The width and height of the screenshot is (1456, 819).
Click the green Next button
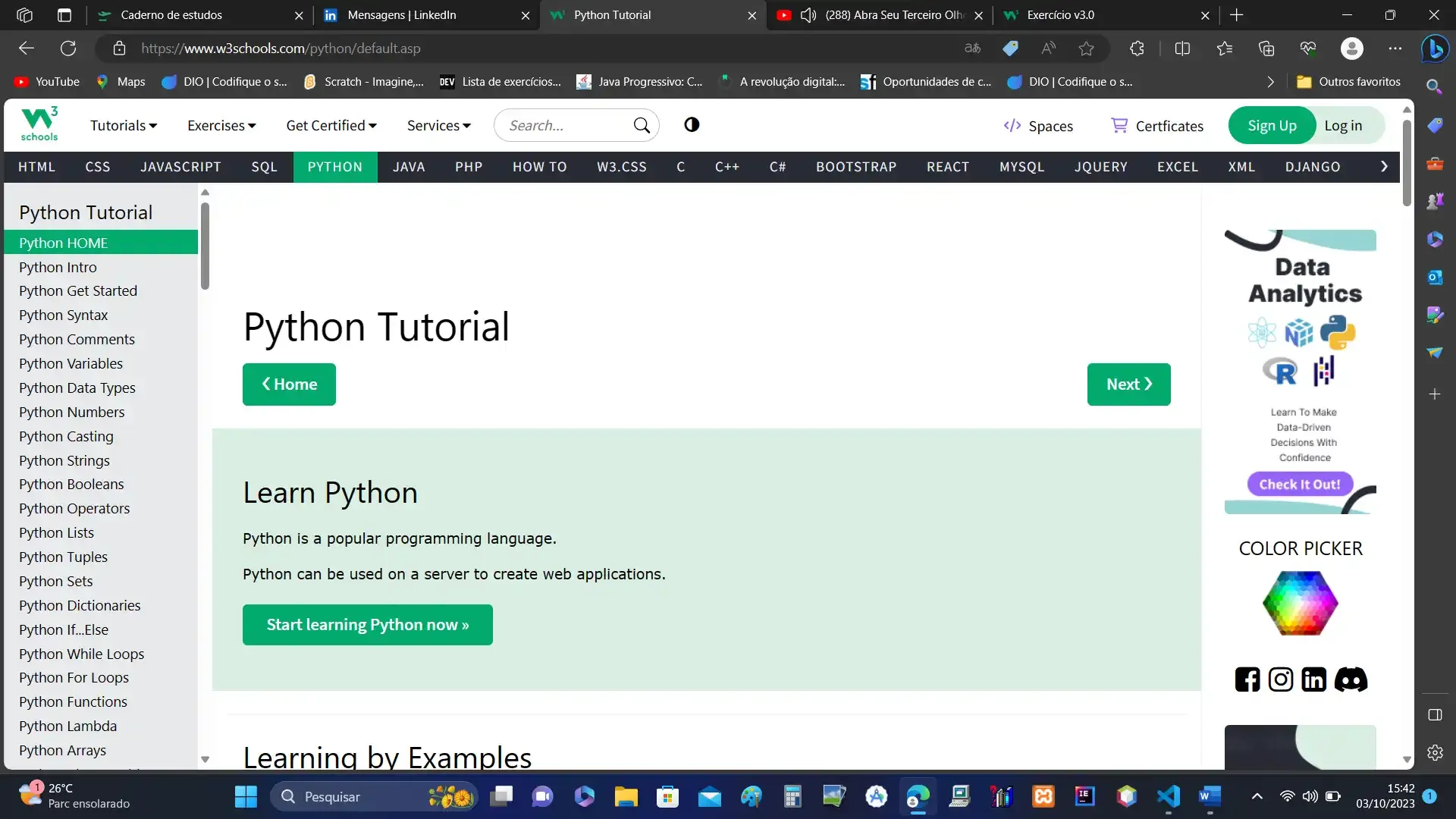[x=1128, y=384]
